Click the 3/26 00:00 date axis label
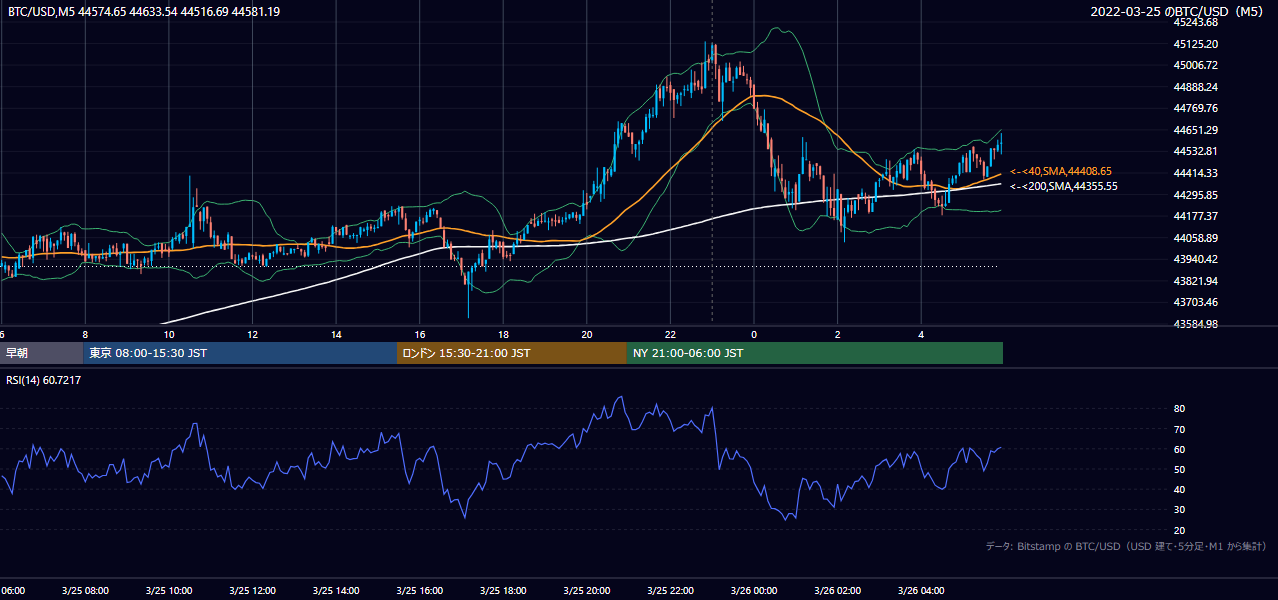The width and height of the screenshot is (1278, 600). pos(754,591)
